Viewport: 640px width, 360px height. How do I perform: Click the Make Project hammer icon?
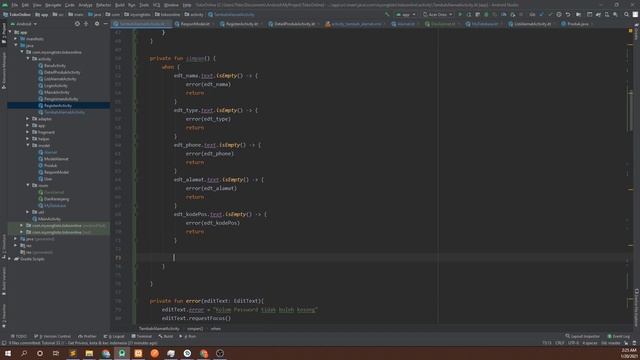click(387, 14)
